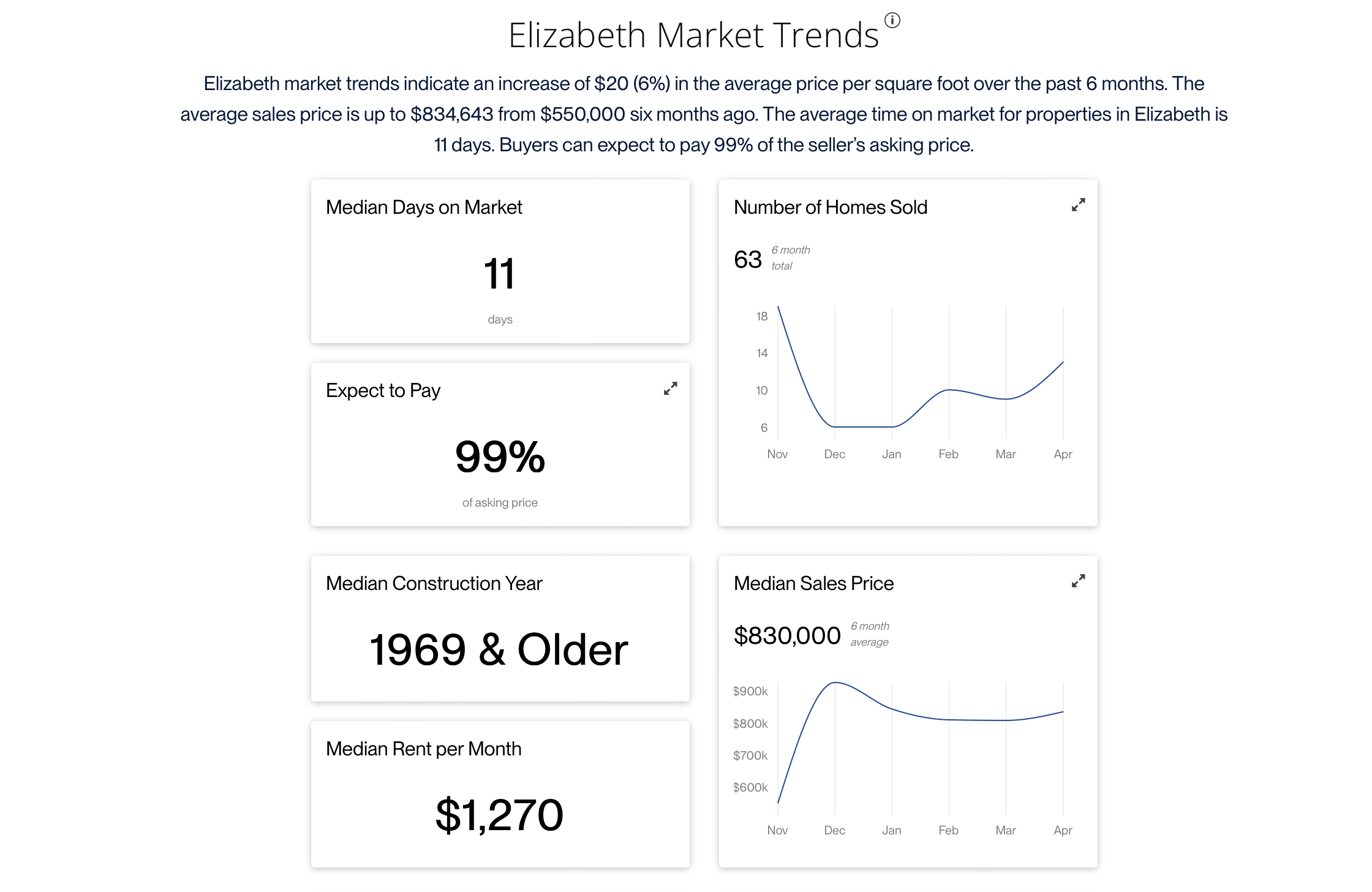This screenshot has height=892, width=1372.
Task: Click the market trends summary paragraph
Action: tap(704, 114)
